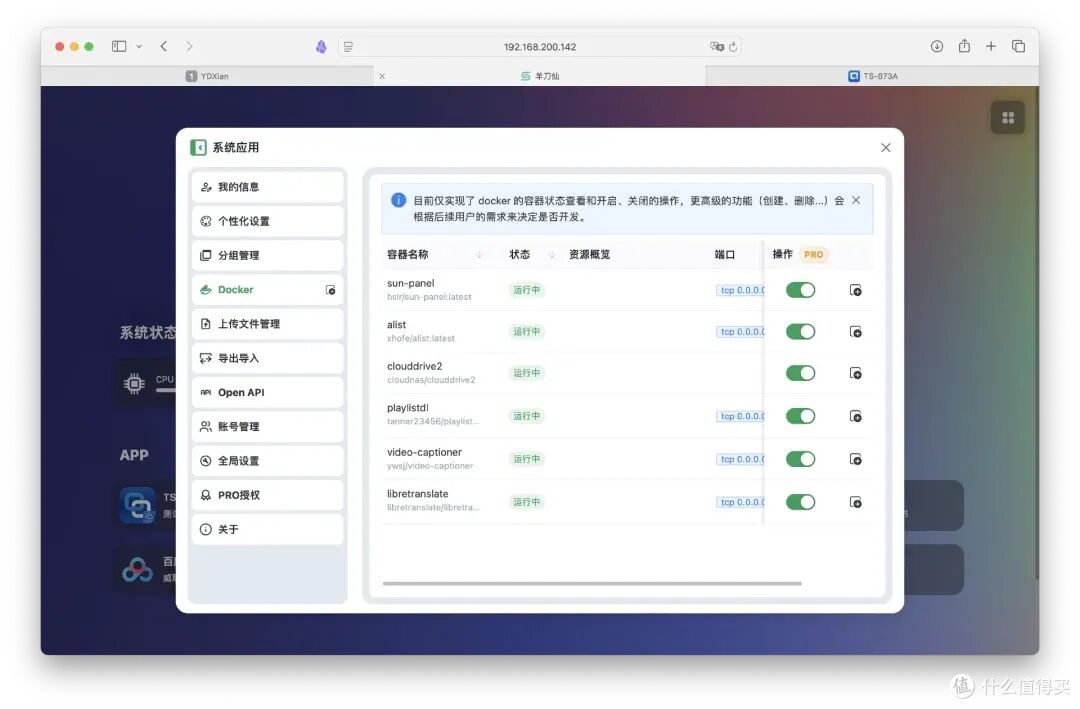Show tab overview
Image resolution: width=1080 pixels, height=709 pixels.
pos(1018,46)
